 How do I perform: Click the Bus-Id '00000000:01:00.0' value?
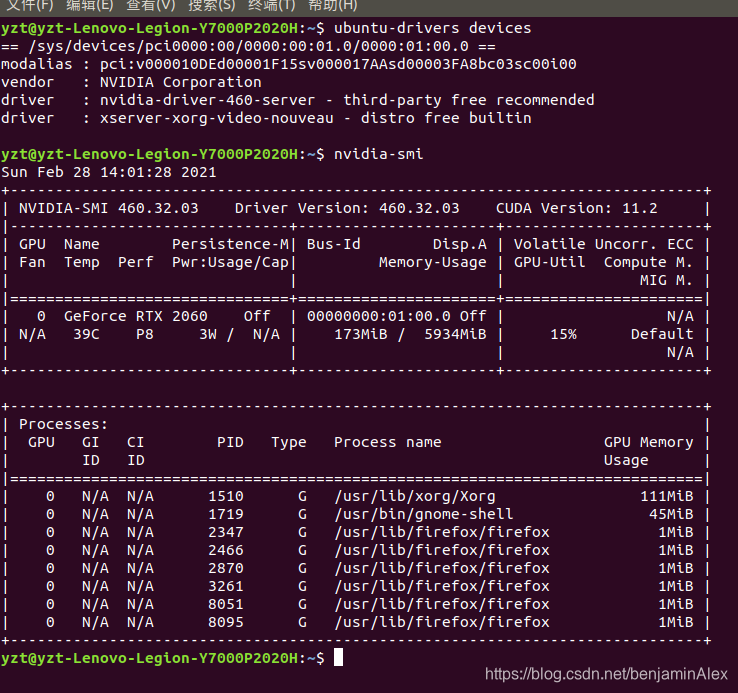coord(379,316)
